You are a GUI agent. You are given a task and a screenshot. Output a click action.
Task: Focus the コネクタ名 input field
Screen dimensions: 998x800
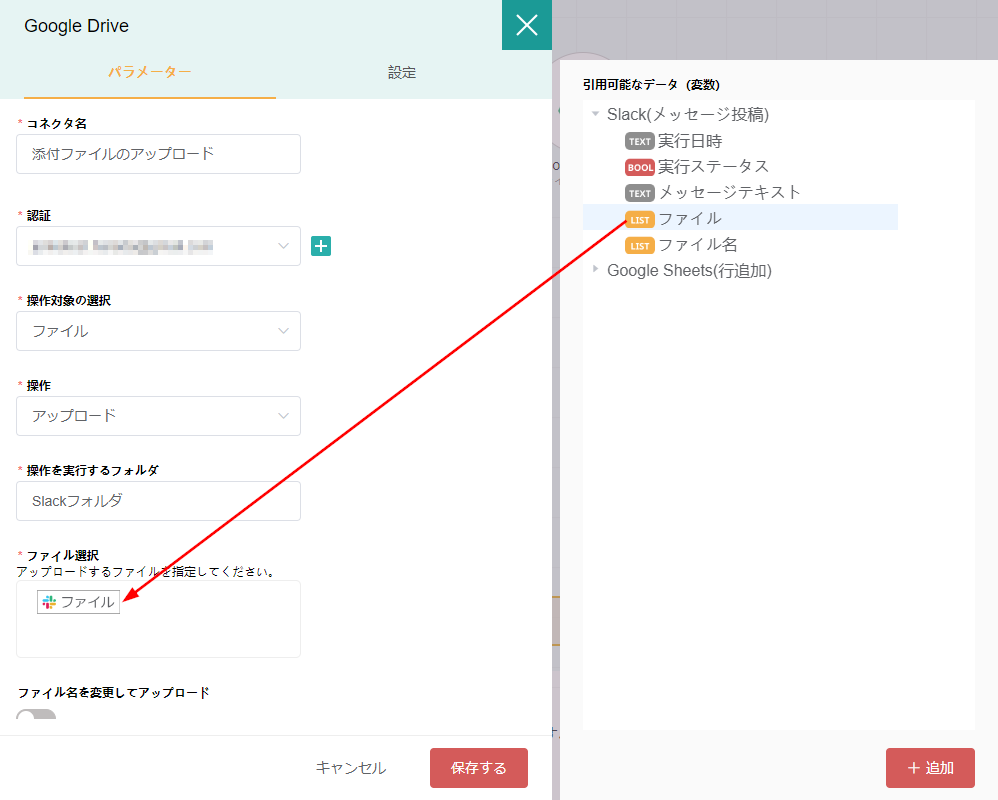point(158,154)
